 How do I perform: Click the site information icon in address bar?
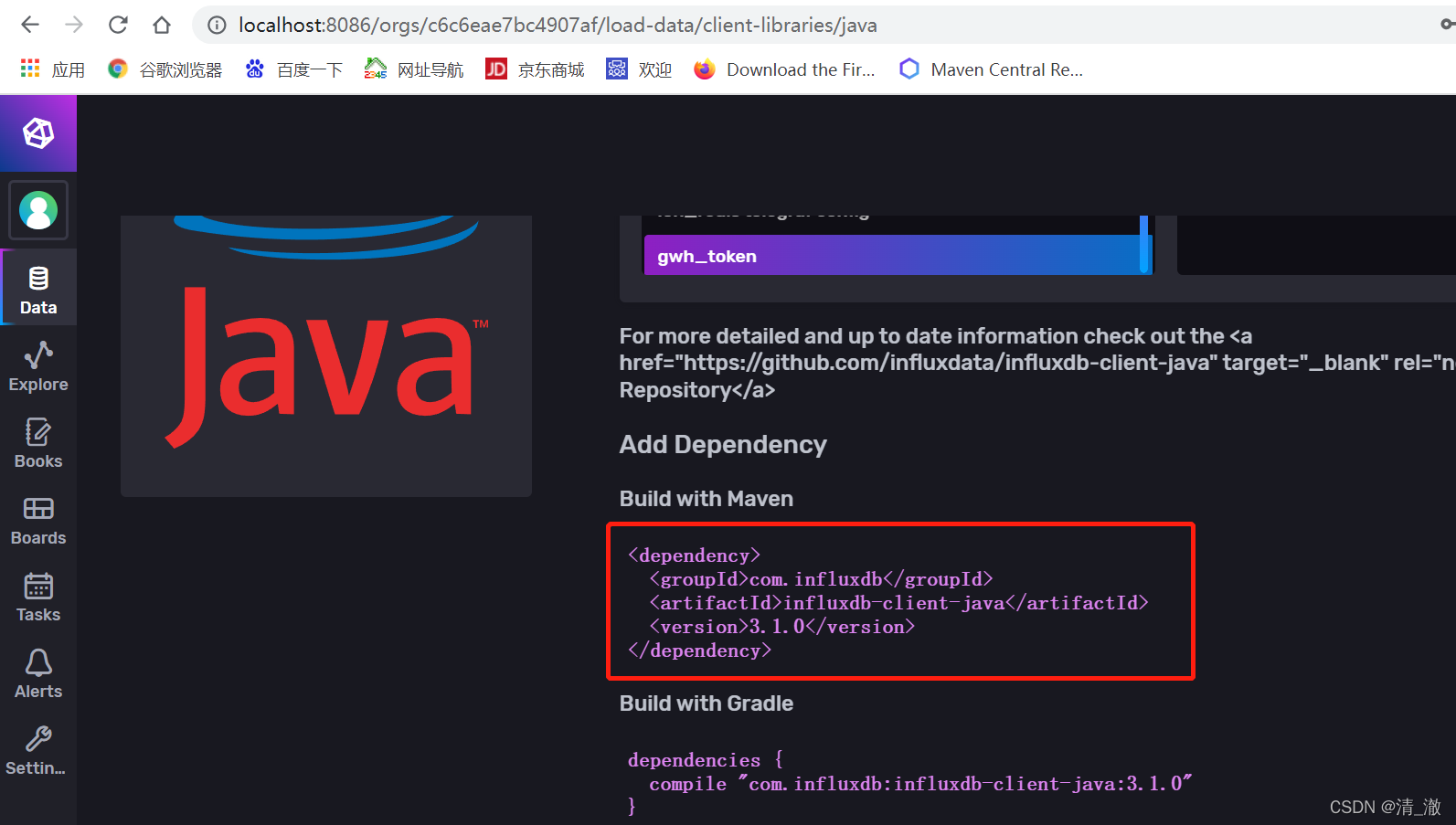click(x=217, y=25)
